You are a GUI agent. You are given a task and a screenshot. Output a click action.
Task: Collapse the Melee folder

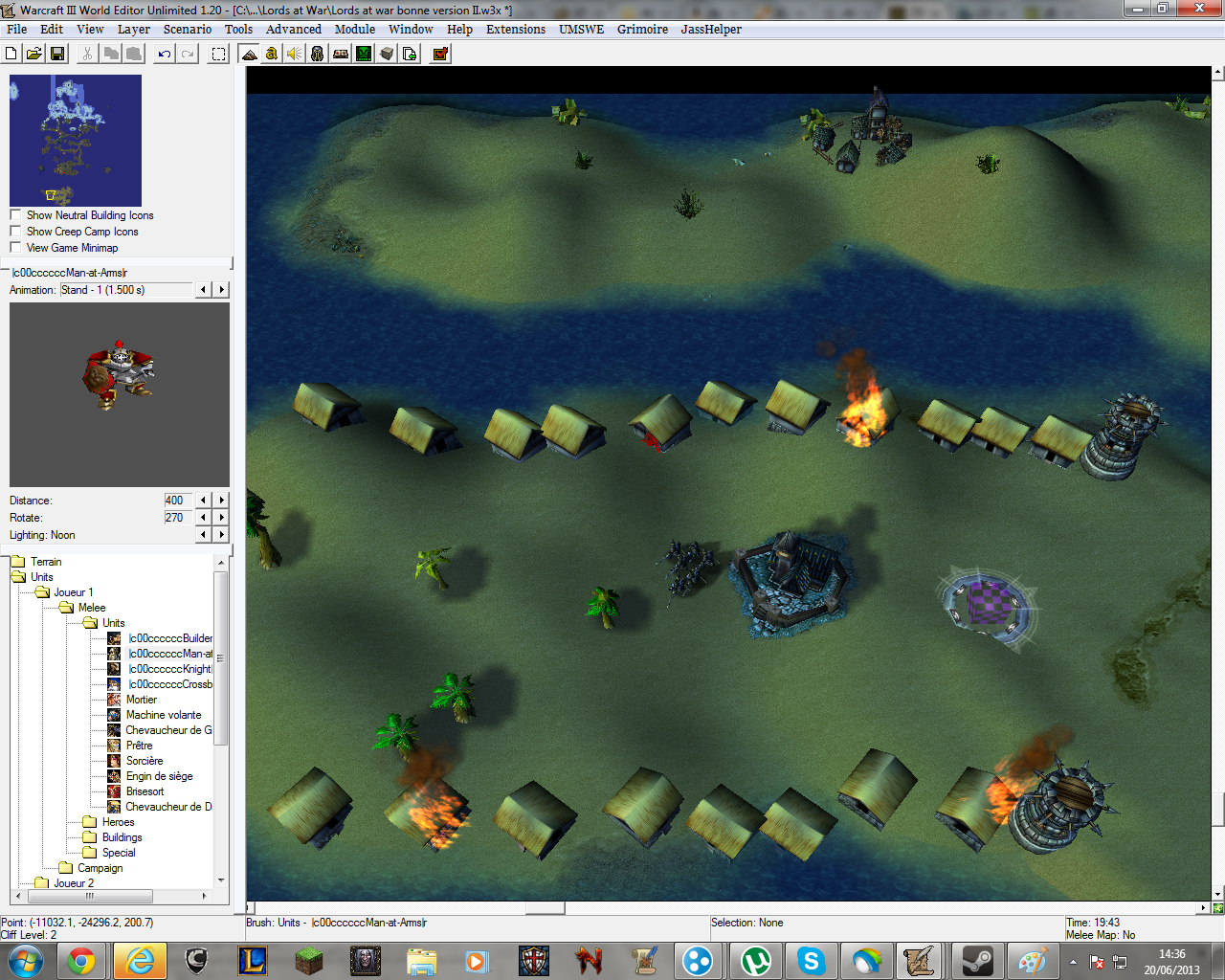92,608
